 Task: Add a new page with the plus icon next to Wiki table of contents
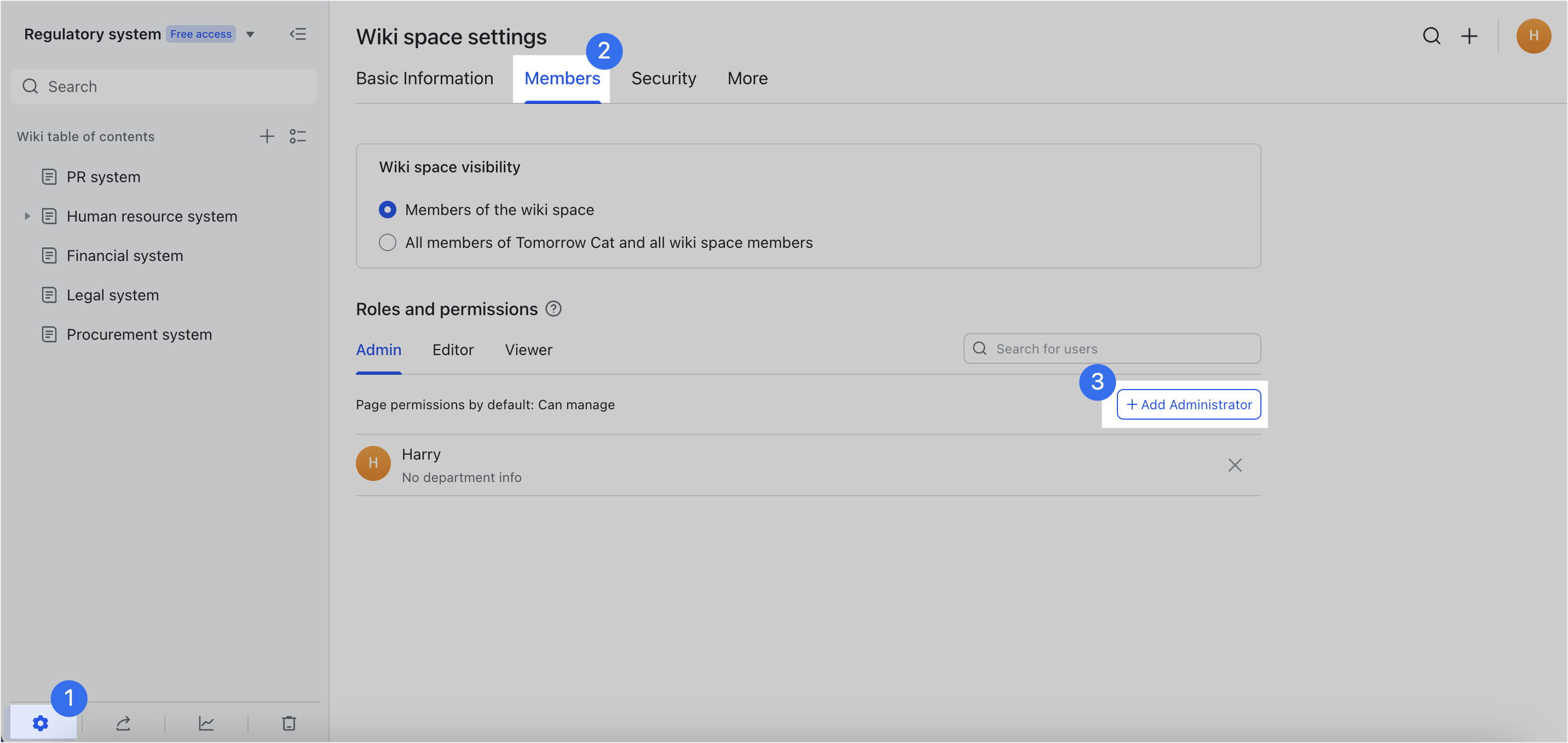[267, 136]
